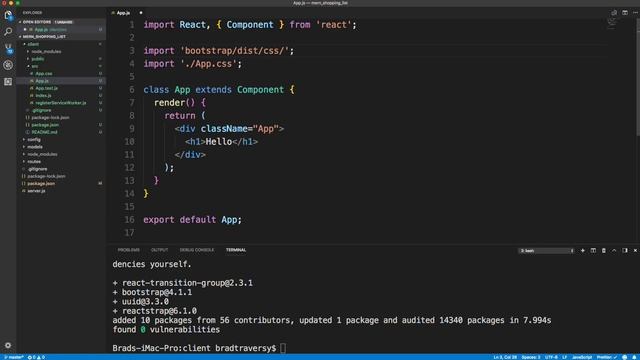Close the terminal panel
The height and width of the screenshot is (360, 640).
635,251
